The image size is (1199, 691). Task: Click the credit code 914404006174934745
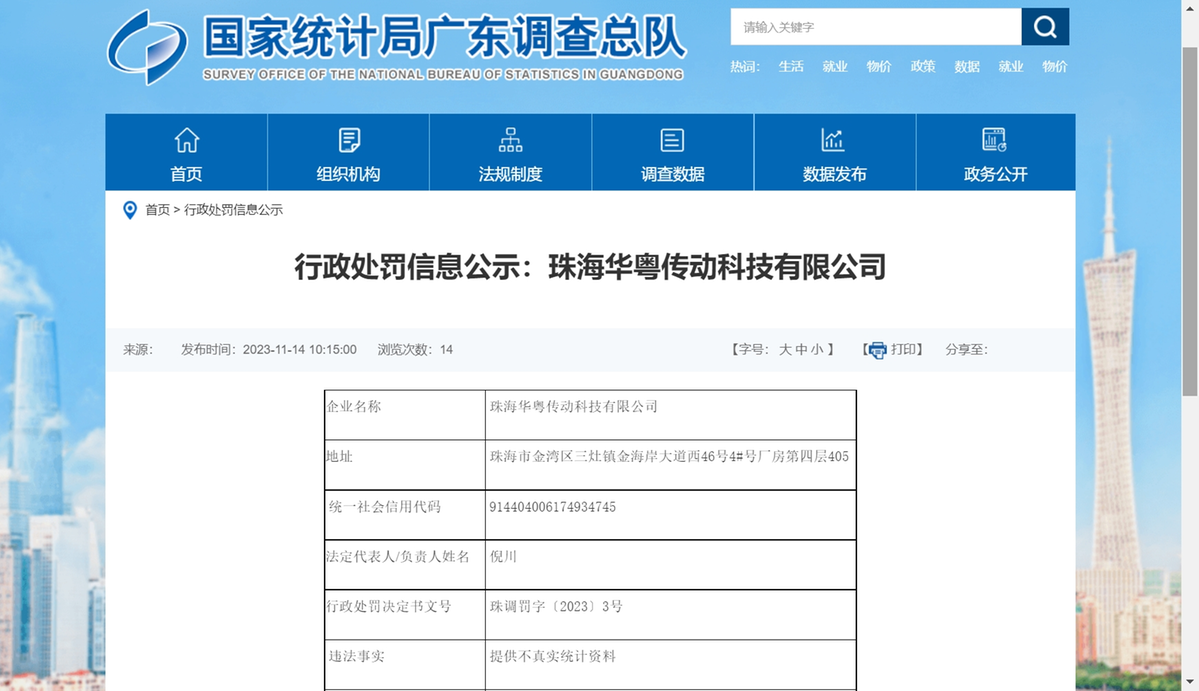tap(552, 507)
